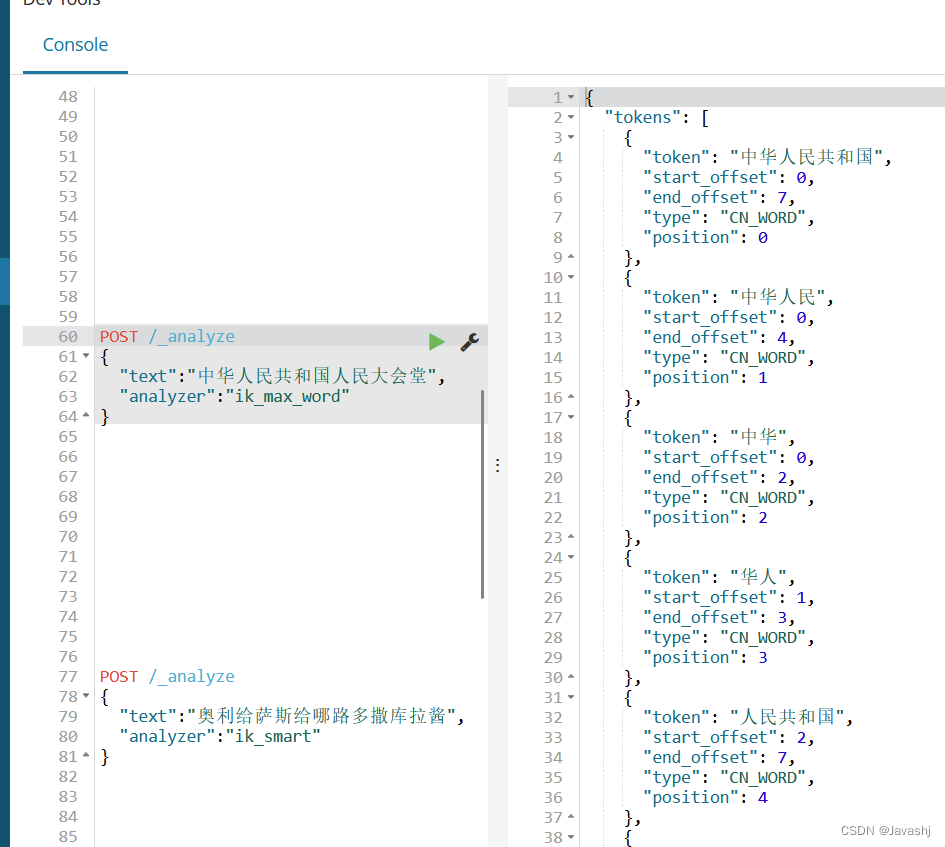The image size is (945, 847).
Task: Fold token object at response line 31
Action: point(571,697)
